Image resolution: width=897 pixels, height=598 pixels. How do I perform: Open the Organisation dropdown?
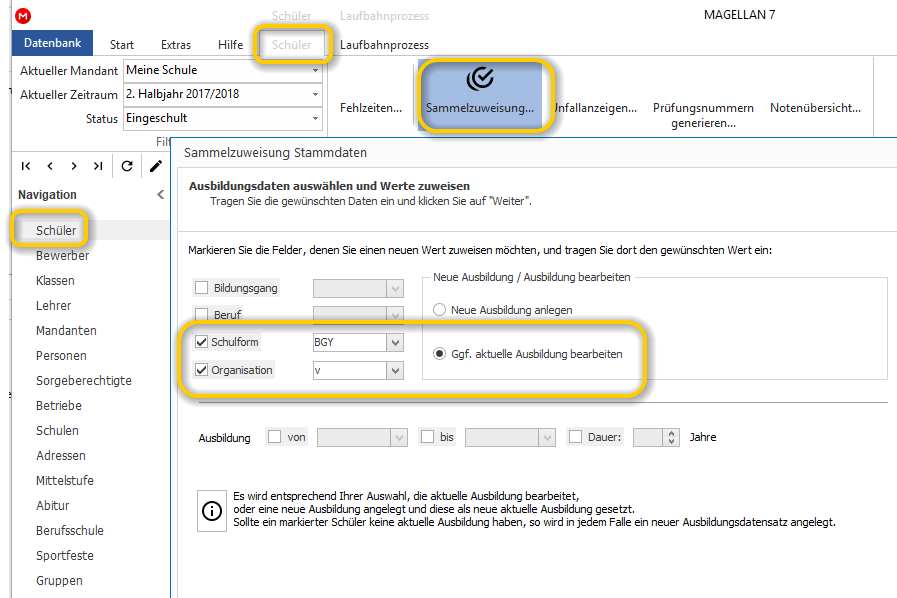click(395, 370)
